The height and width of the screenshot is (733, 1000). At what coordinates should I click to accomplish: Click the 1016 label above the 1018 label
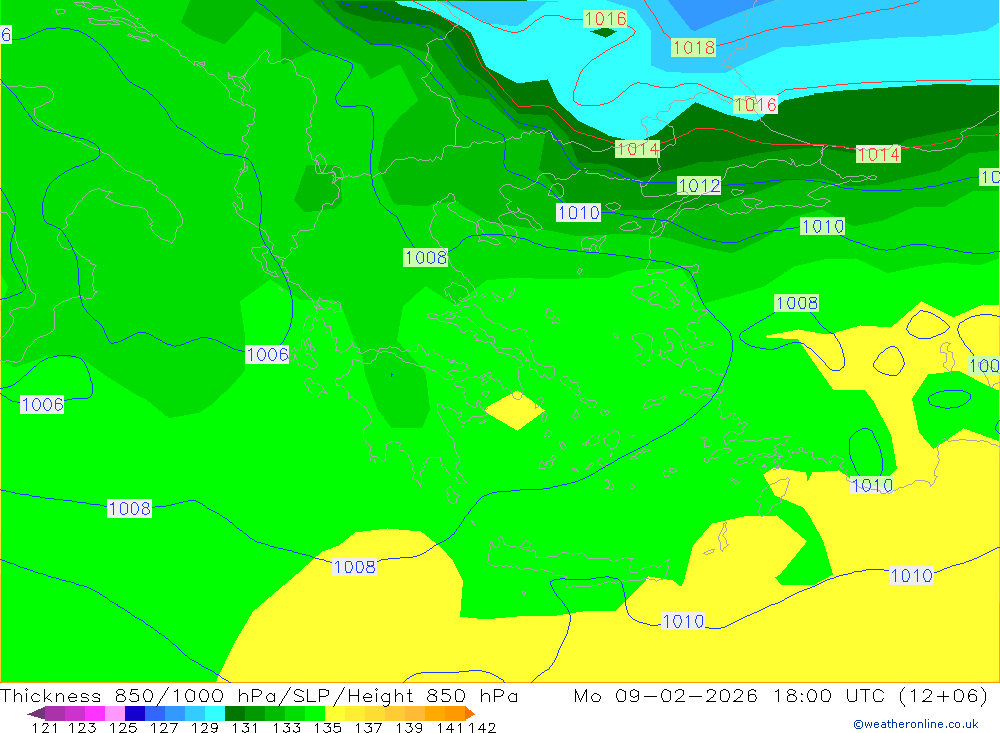(x=605, y=19)
